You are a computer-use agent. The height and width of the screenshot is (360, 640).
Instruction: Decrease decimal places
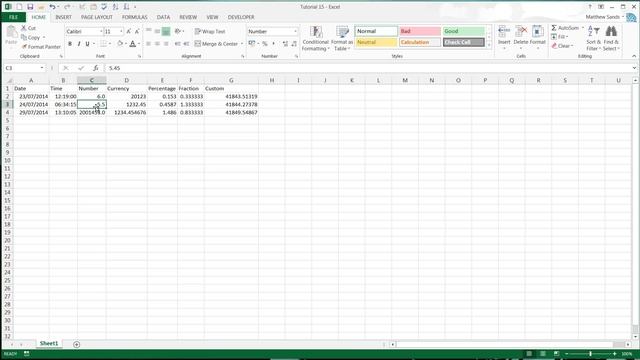(x=294, y=44)
